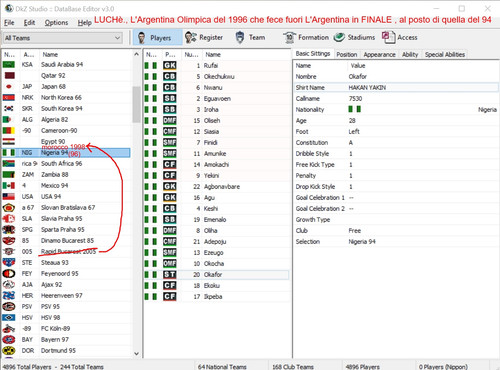Click GK position badge for Rufai
This screenshot has width=500, height=370.
tap(170, 65)
